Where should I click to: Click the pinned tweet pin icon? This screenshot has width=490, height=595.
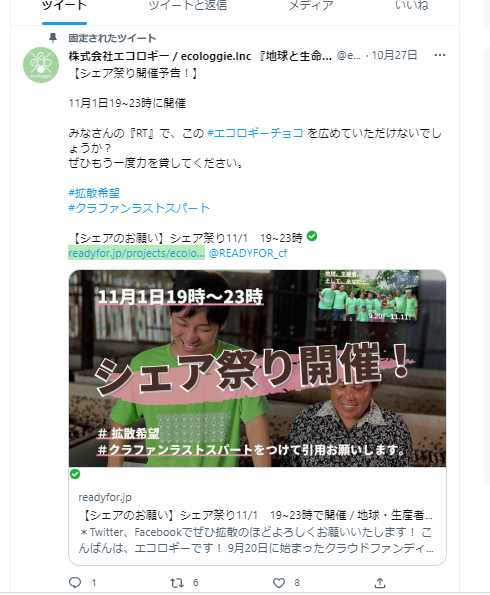[x=53, y=38]
